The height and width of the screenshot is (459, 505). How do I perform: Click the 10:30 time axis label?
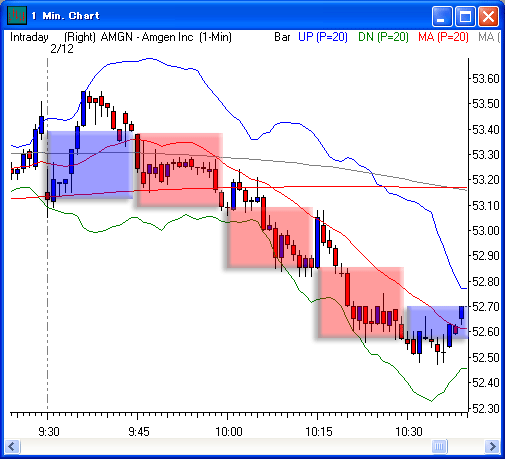pos(409,432)
